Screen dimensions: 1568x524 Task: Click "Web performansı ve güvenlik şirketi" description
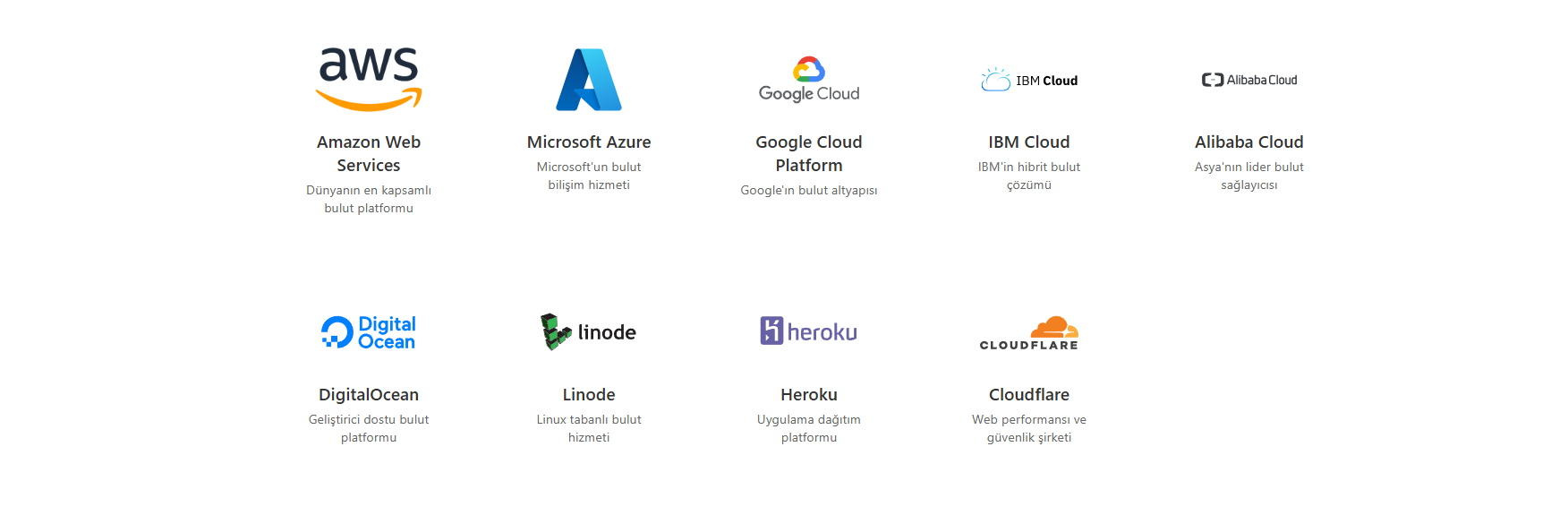(1029, 428)
